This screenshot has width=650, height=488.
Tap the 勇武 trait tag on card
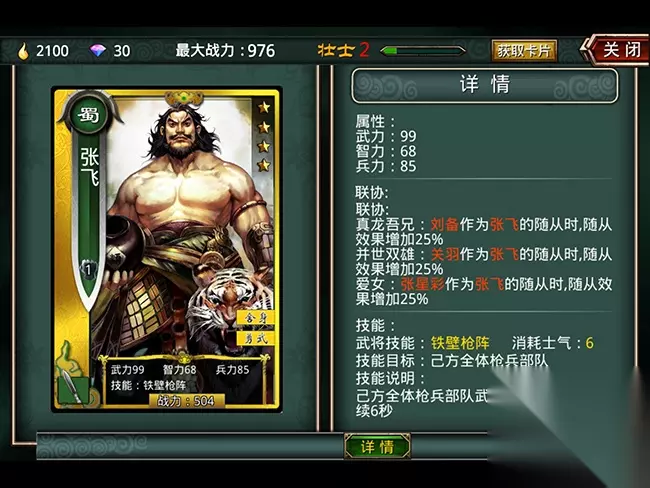point(255,338)
